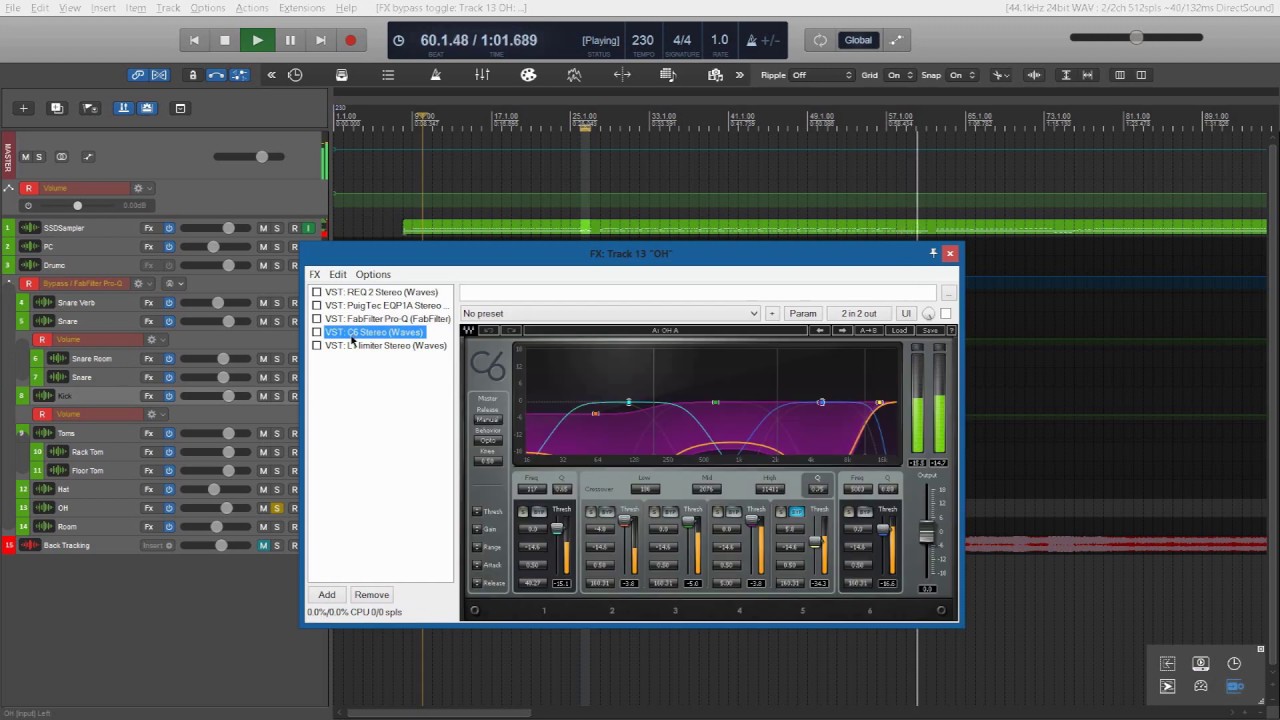Viewport: 1280px width, 720px height.
Task: Click the Add button in FX window
Action: [x=327, y=595]
